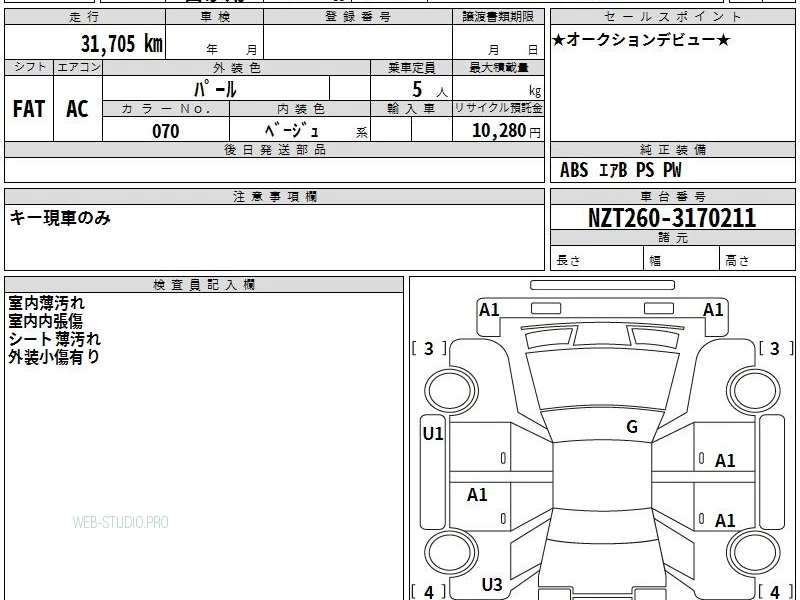Click the 注意事項欄 header bar
800x600 pixels.
pyautogui.click(x=274, y=196)
